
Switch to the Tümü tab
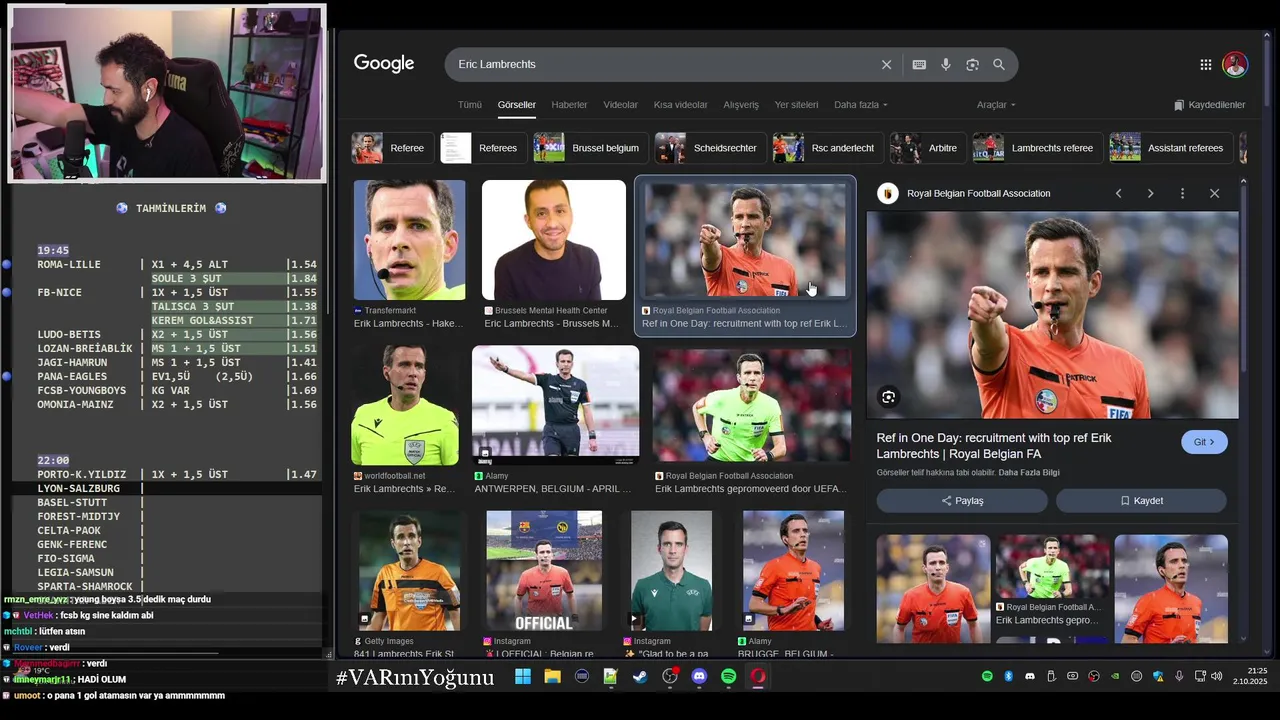click(x=469, y=105)
